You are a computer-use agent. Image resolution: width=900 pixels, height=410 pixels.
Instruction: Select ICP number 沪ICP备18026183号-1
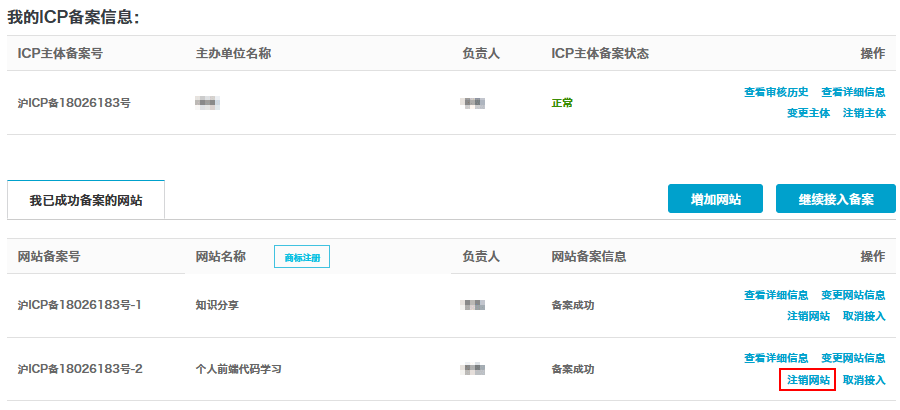click(x=80, y=305)
